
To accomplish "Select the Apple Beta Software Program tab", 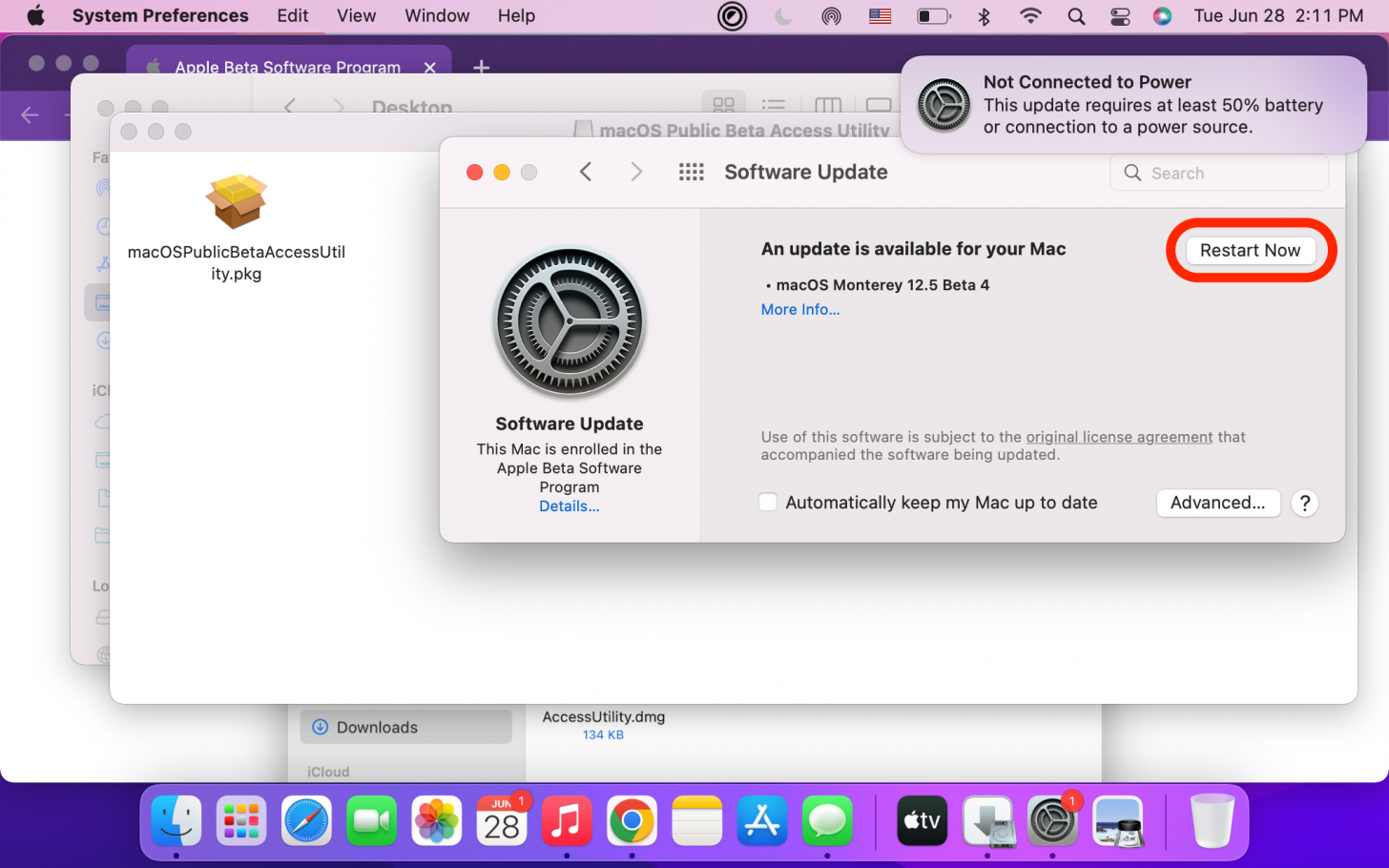I will click(289, 67).
